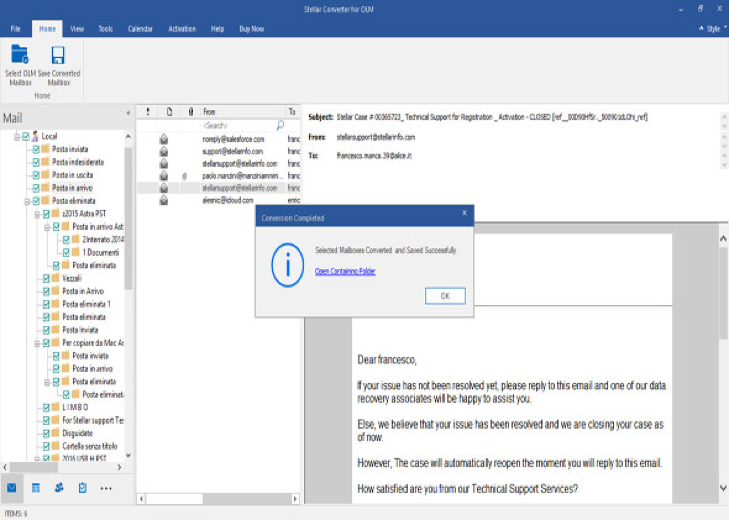The height and width of the screenshot is (520, 729).
Task: Sort emails by From column header
Action: point(243,112)
